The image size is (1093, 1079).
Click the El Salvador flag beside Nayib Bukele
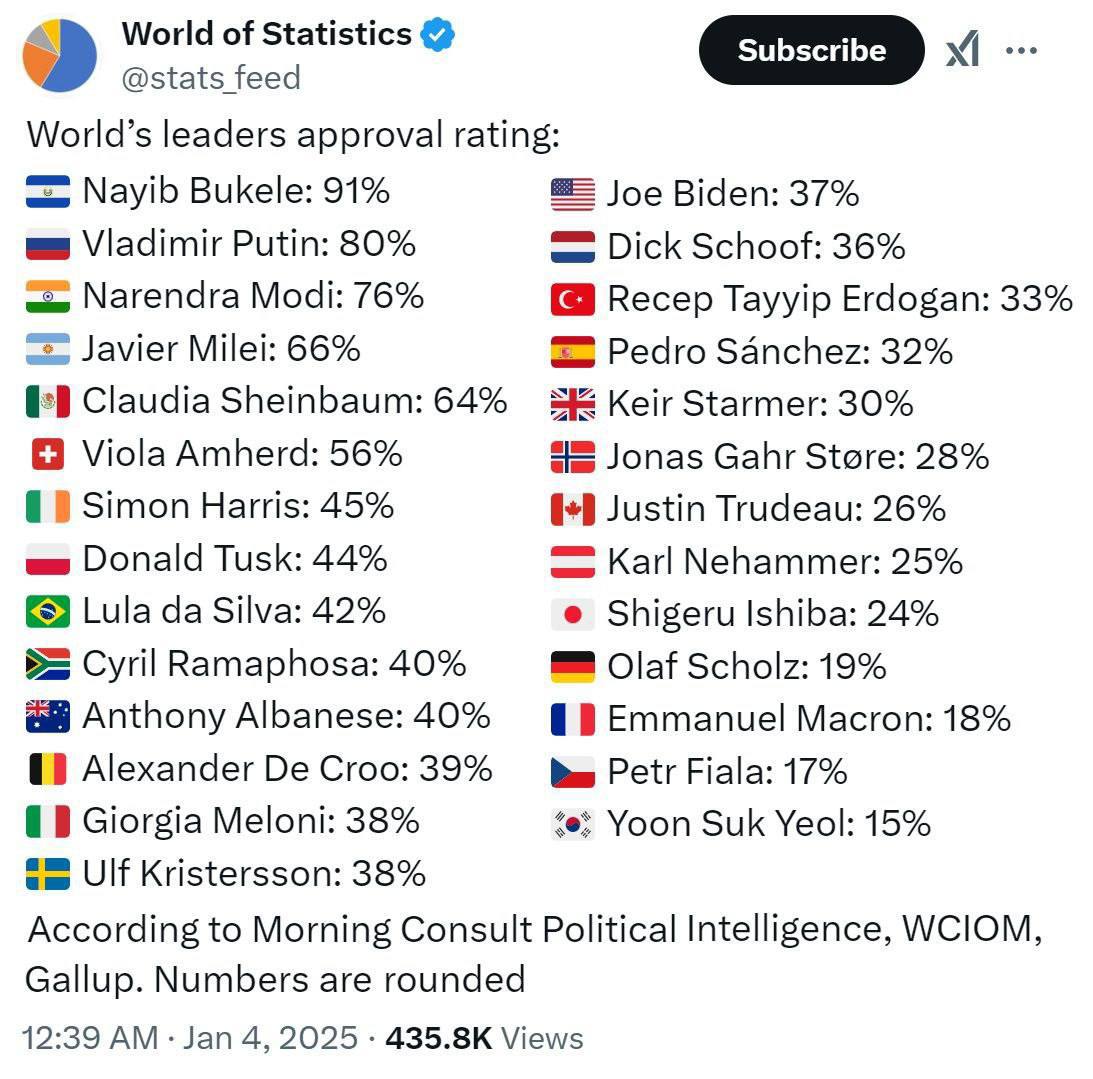48,191
